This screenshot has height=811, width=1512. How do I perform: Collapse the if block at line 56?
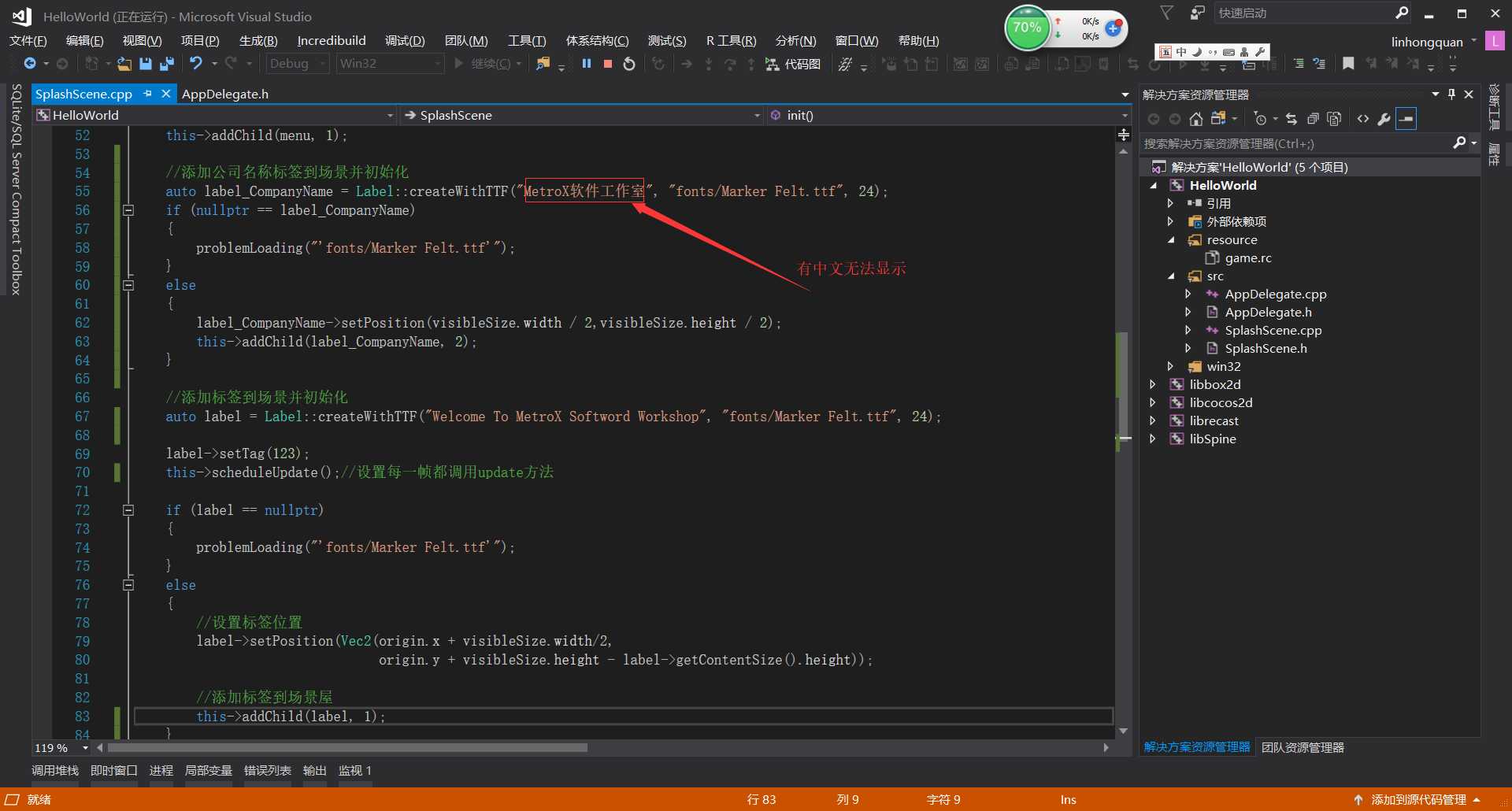128,210
